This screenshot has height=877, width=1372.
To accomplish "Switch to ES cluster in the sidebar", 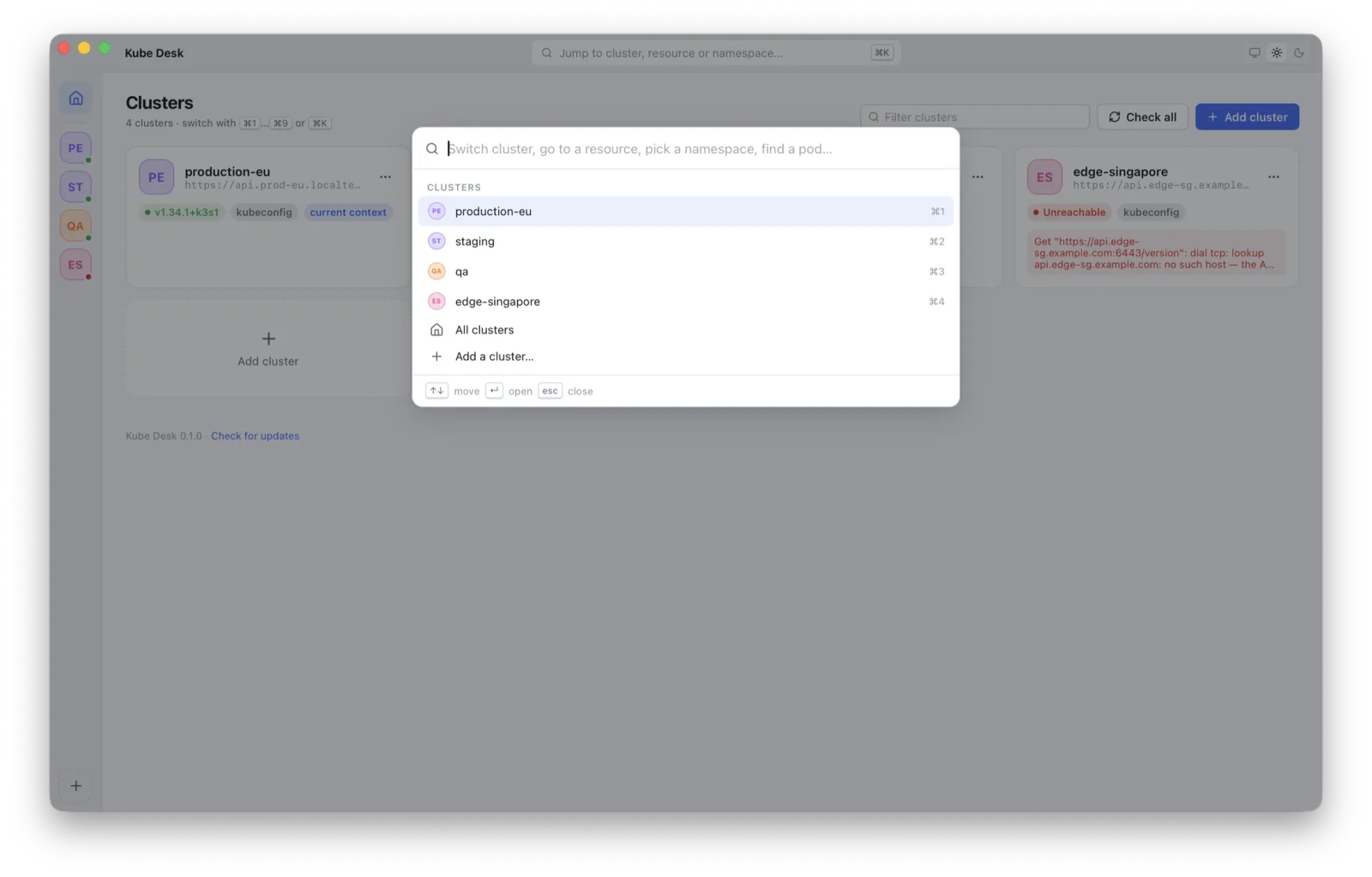I will [75, 264].
